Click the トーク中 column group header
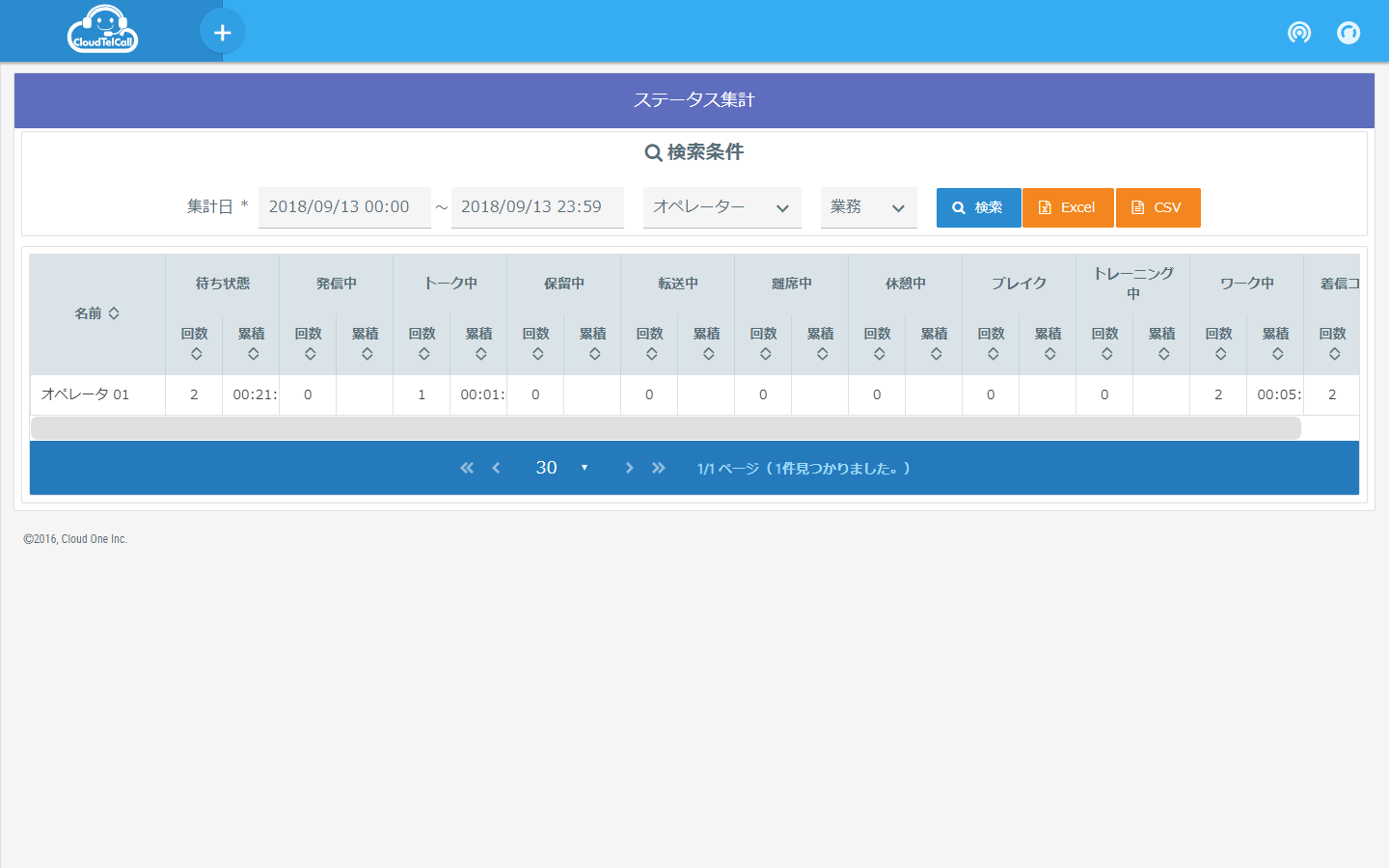Image resolution: width=1389 pixels, height=868 pixels. 450,284
